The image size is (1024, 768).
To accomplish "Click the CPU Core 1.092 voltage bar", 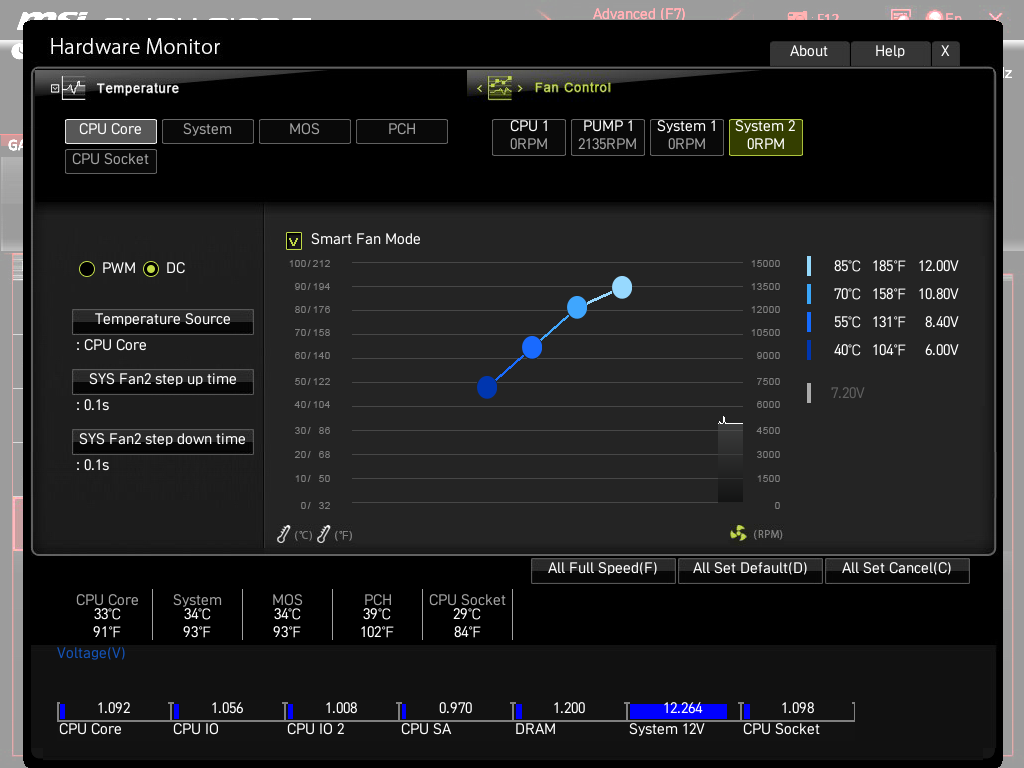I will [112, 711].
